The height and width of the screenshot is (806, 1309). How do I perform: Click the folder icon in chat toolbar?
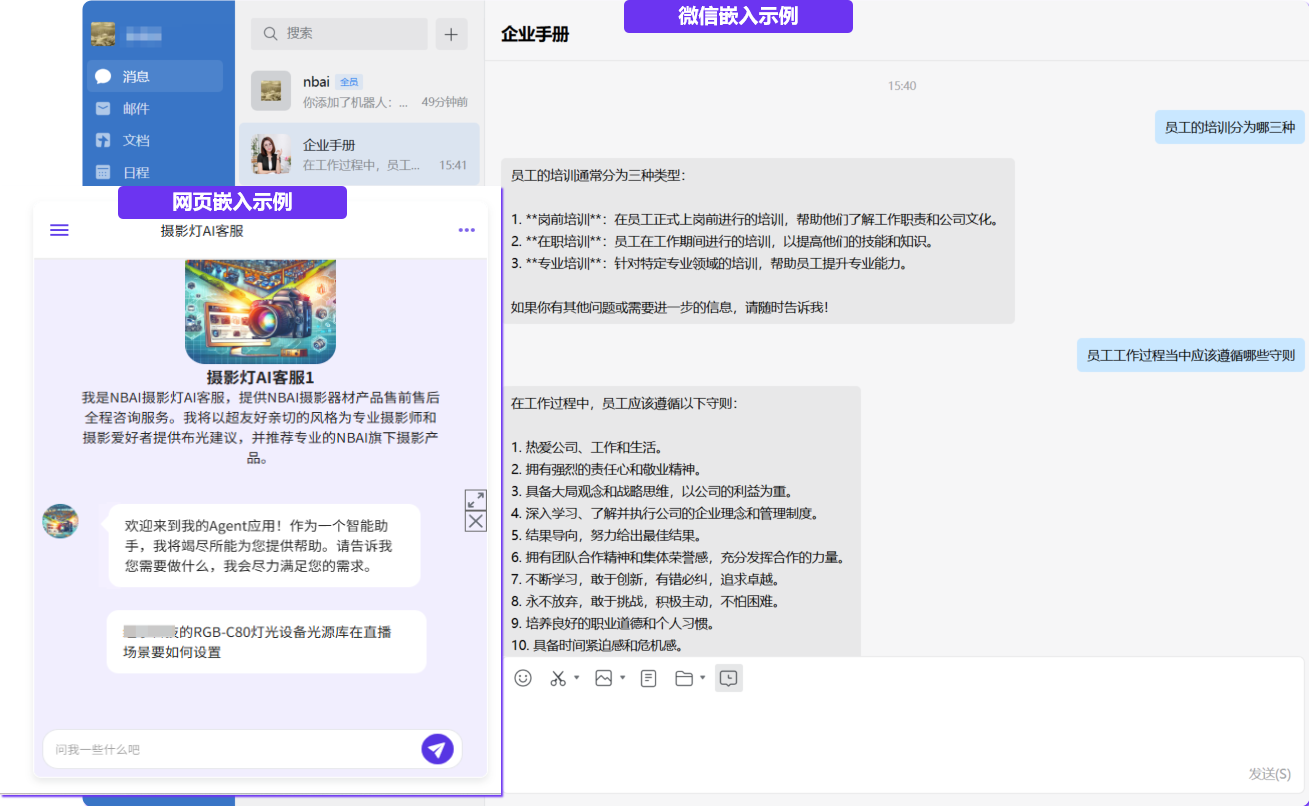click(684, 678)
